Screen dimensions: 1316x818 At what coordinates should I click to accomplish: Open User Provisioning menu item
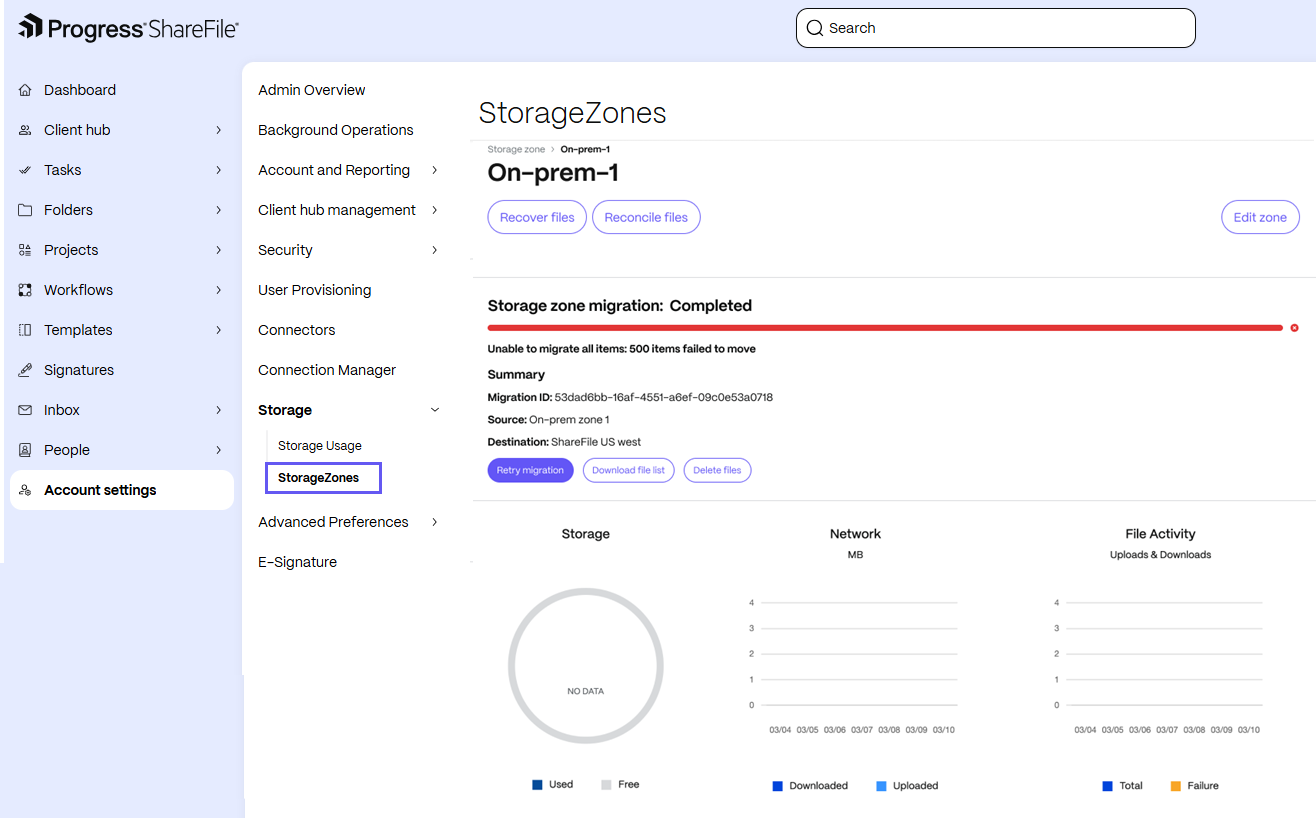pos(315,290)
